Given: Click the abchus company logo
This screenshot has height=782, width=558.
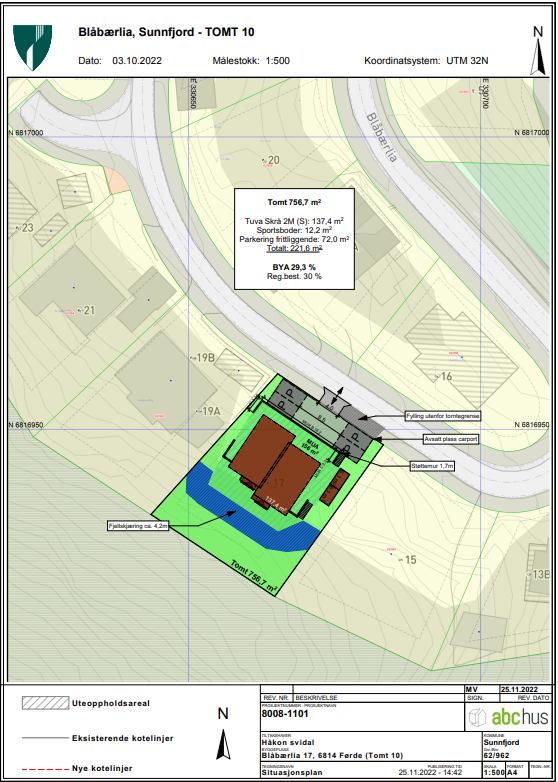Looking at the screenshot, I should coord(508,717).
